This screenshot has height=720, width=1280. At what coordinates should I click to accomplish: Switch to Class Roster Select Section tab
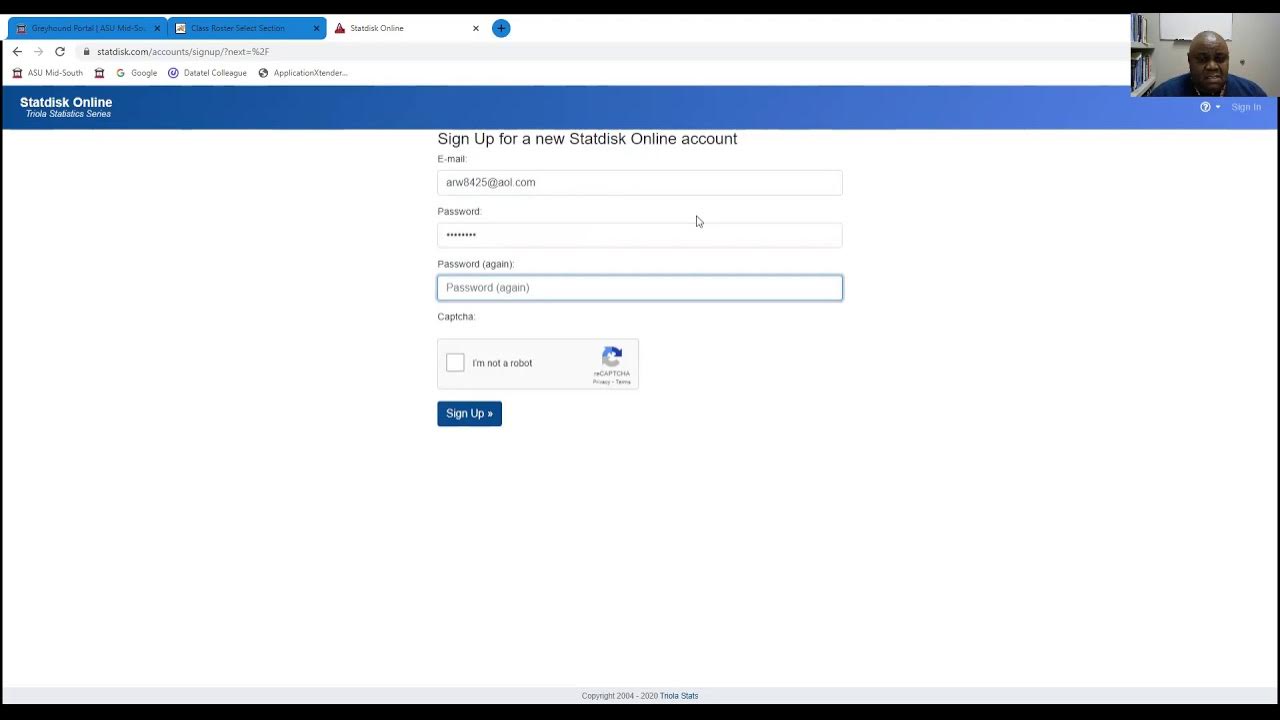pyautogui.click(x=246, y=28)
